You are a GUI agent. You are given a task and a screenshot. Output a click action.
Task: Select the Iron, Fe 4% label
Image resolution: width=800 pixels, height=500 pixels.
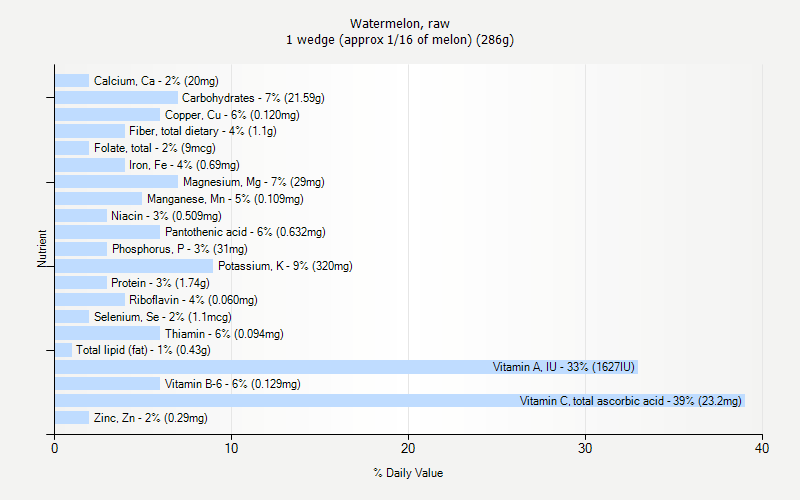pyautogui.click(x=184, y=165)
